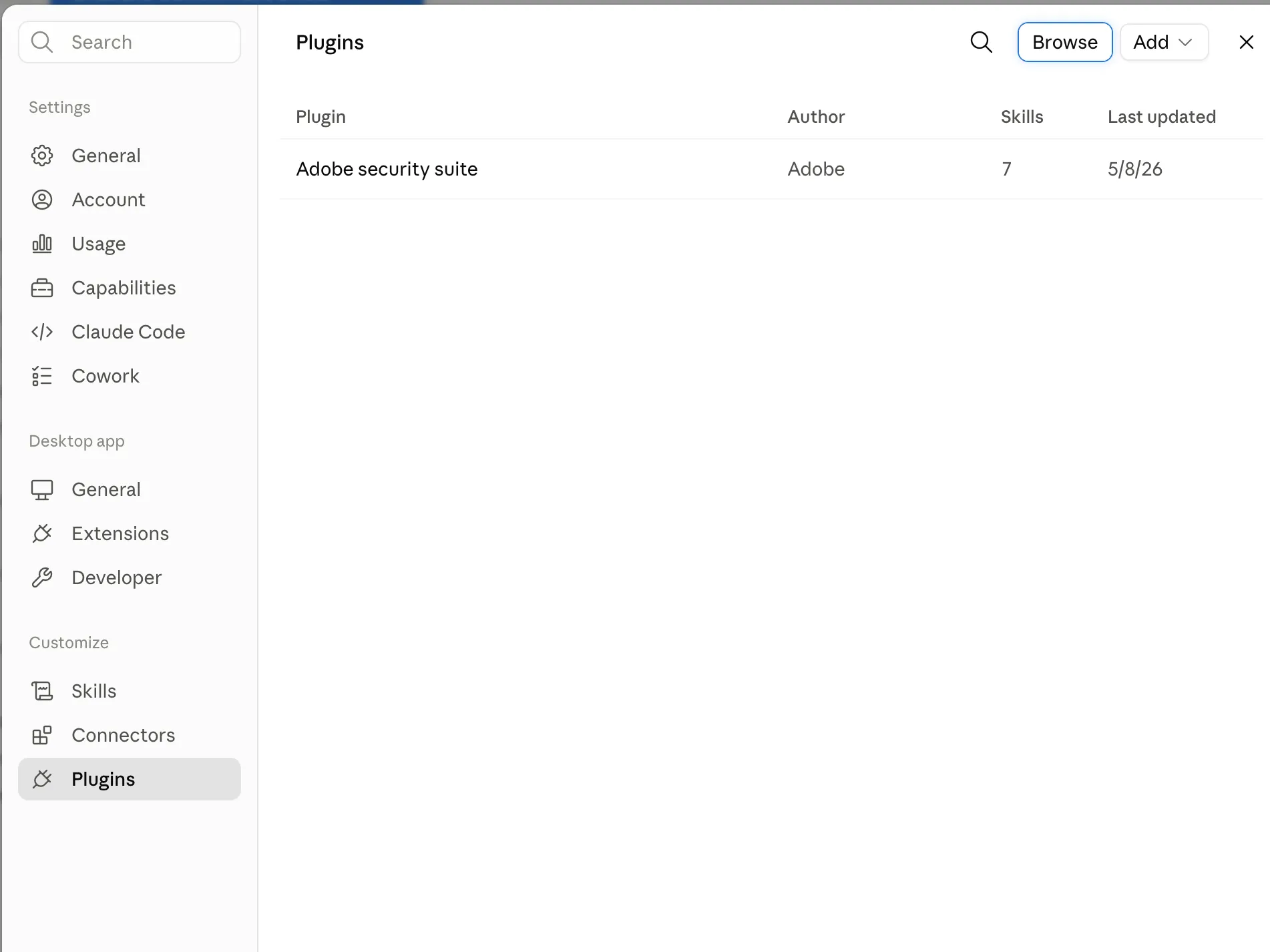Click the Connectors blocks icon

pyautogui.click(x=42, y=735)
